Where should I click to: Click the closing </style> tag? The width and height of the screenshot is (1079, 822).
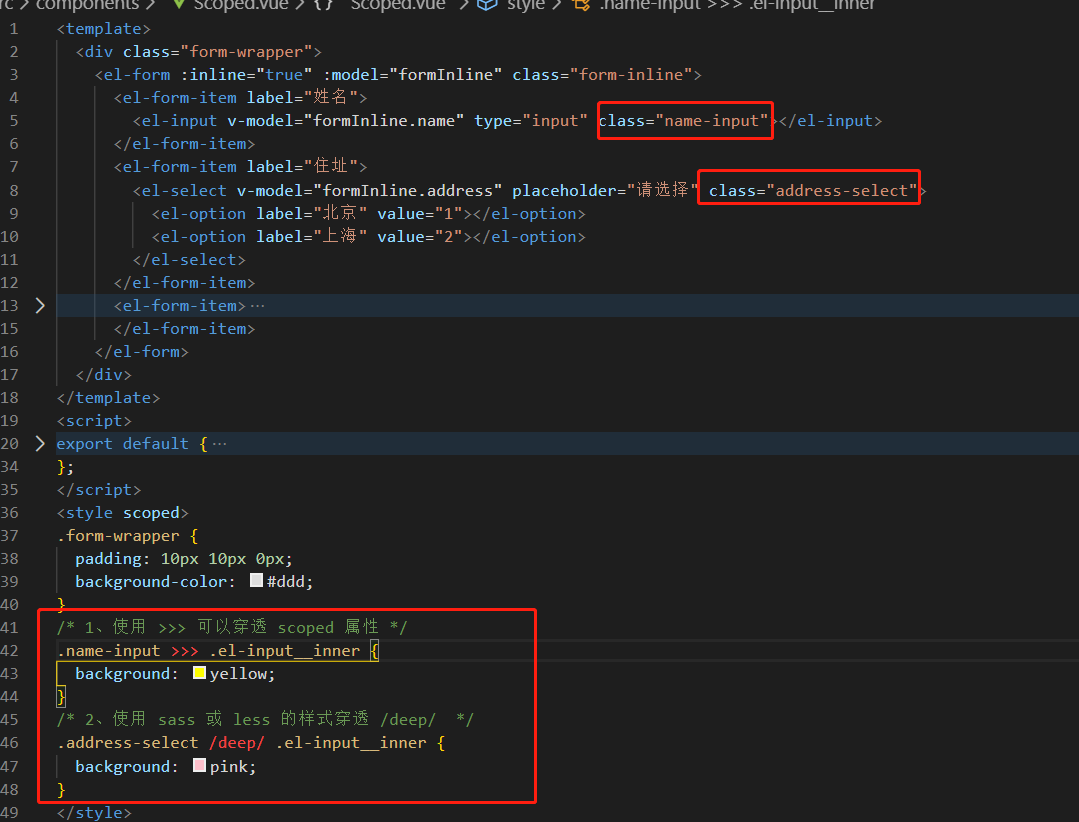click(x=94, y=812)
